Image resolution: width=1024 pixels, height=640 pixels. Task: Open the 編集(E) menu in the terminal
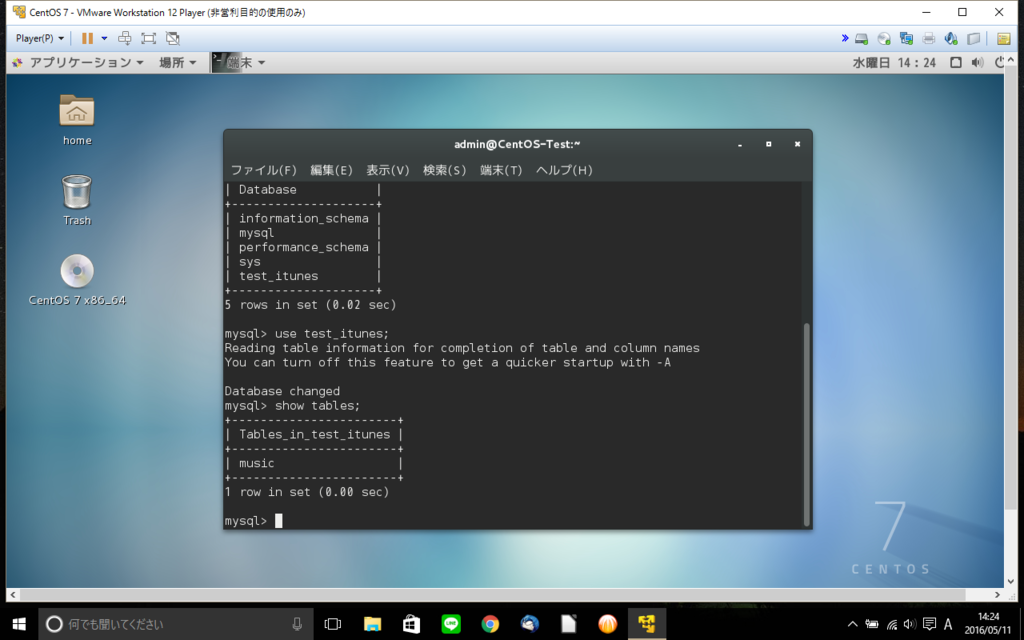point(331,170)
